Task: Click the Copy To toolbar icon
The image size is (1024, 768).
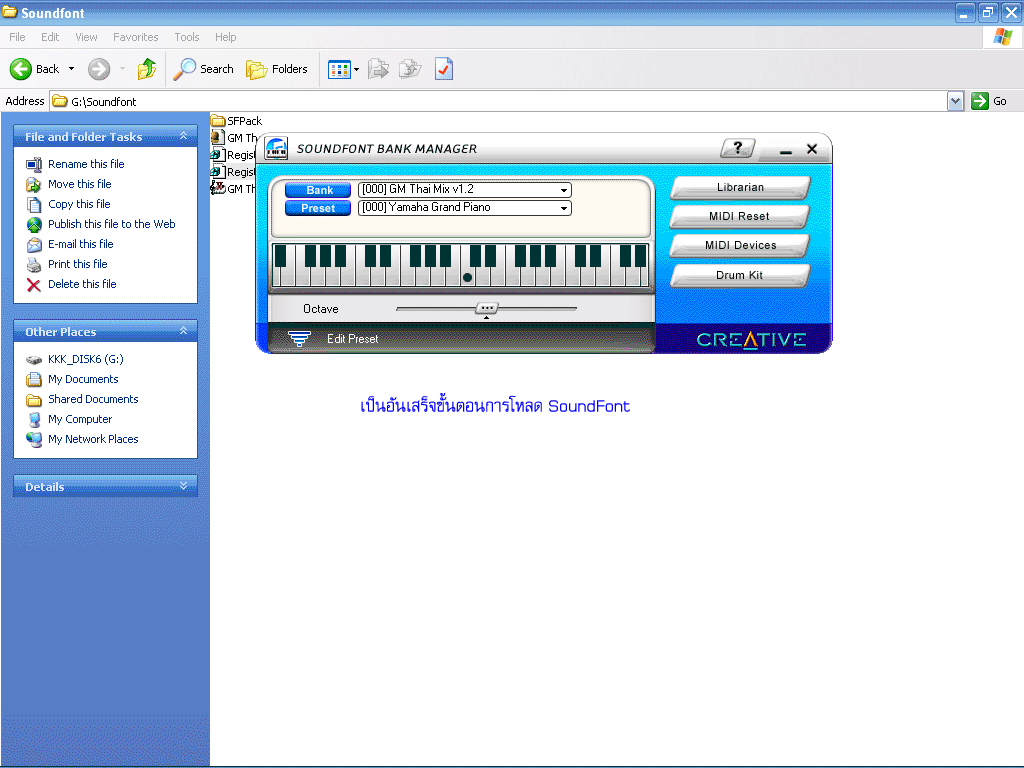Action: pyautogui.click(x=410, y=69)
